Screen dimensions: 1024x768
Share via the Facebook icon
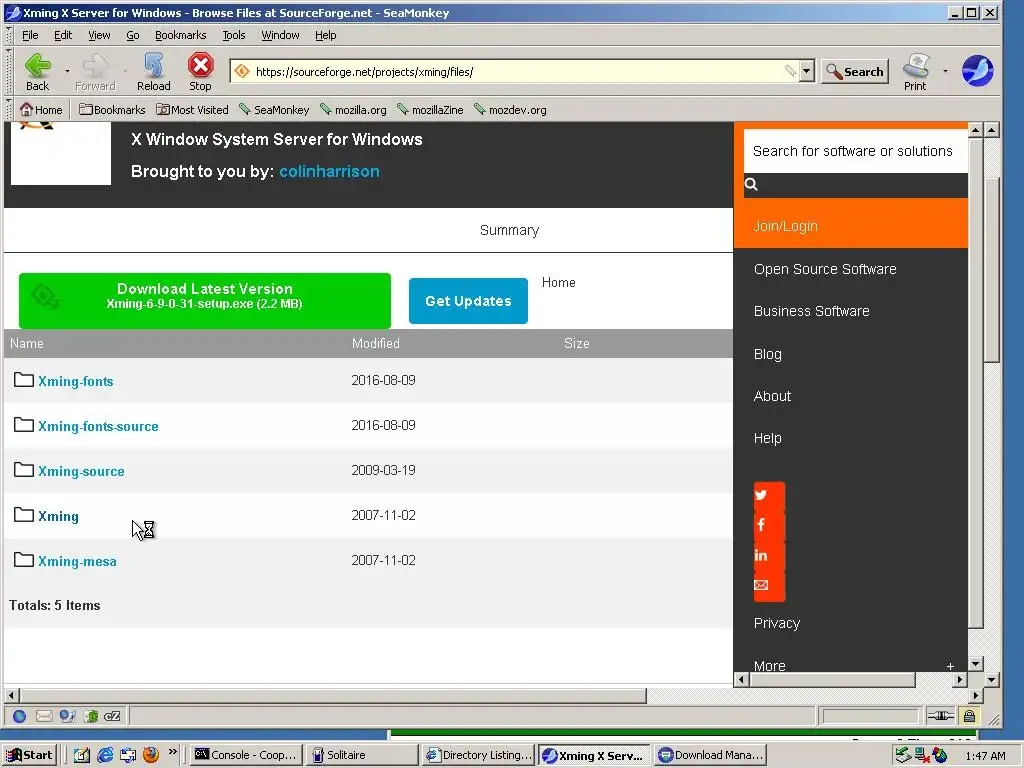(x=761, y=524)
